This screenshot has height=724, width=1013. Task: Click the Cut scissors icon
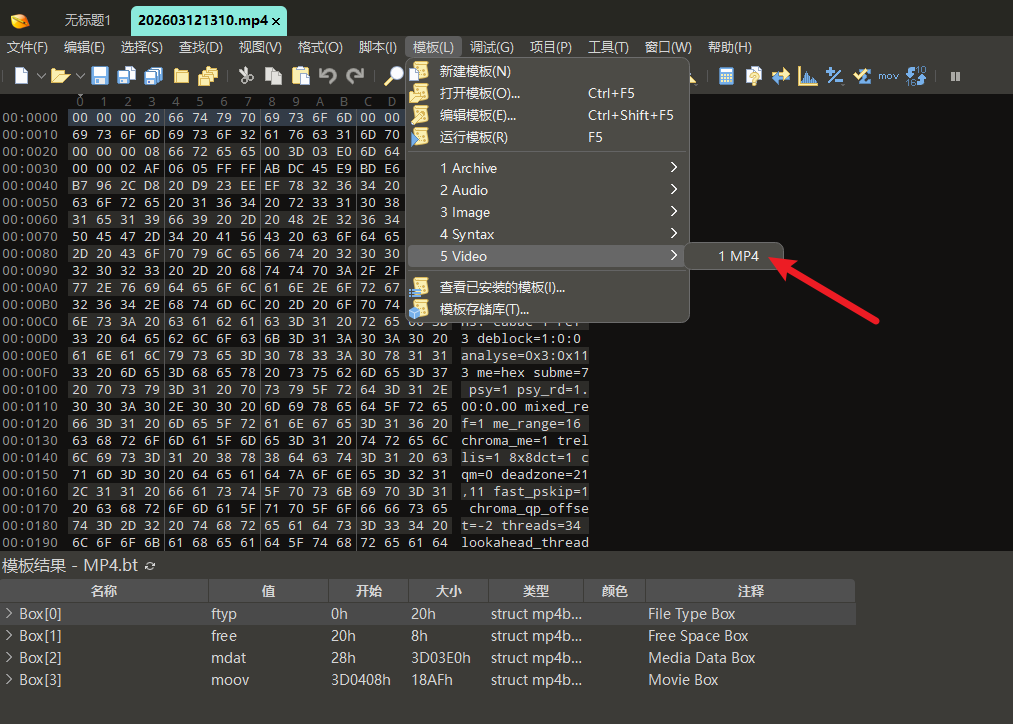click(x=246, y=76)
